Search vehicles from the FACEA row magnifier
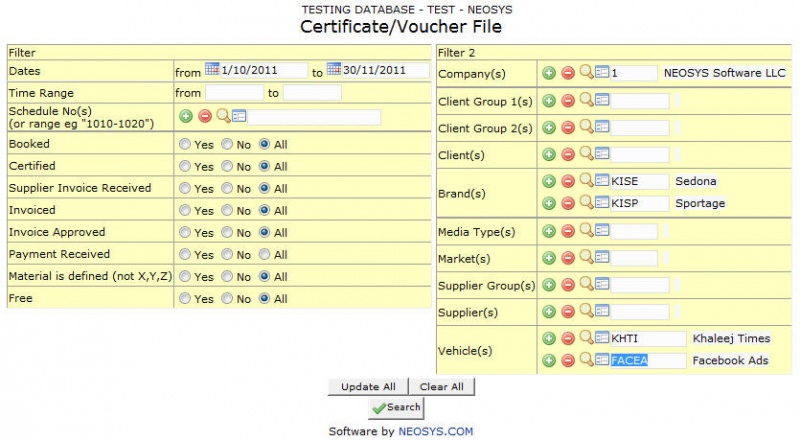800x441 pixels. pos(586,359)
